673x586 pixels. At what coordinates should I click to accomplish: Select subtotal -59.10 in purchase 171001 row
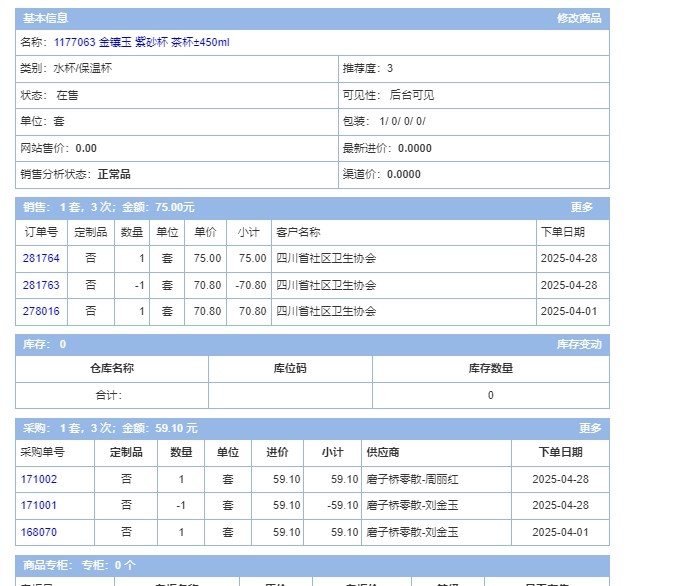[343, 505]
